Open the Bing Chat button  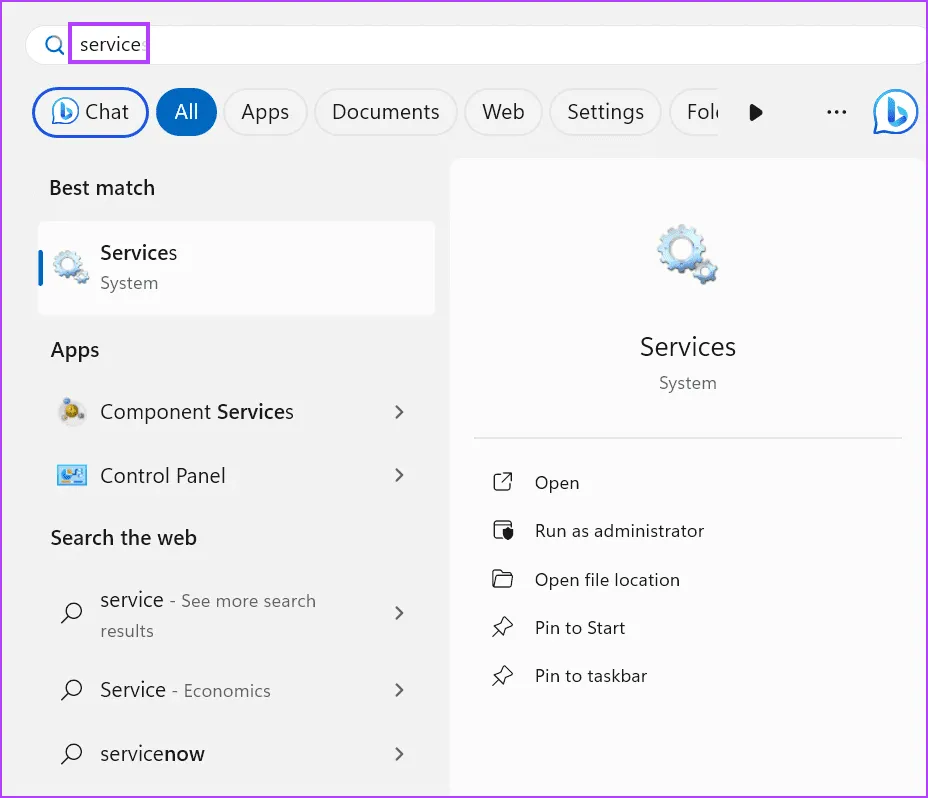[91, 113]
